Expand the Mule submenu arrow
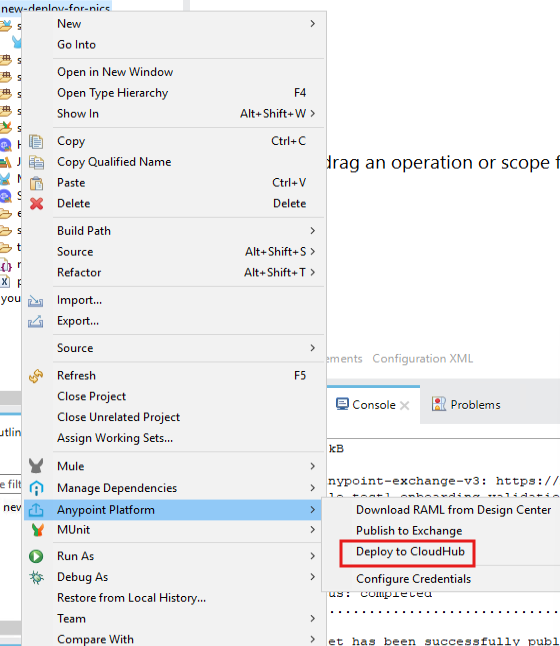The image size is (560, 646). click(x=313, y=466)
